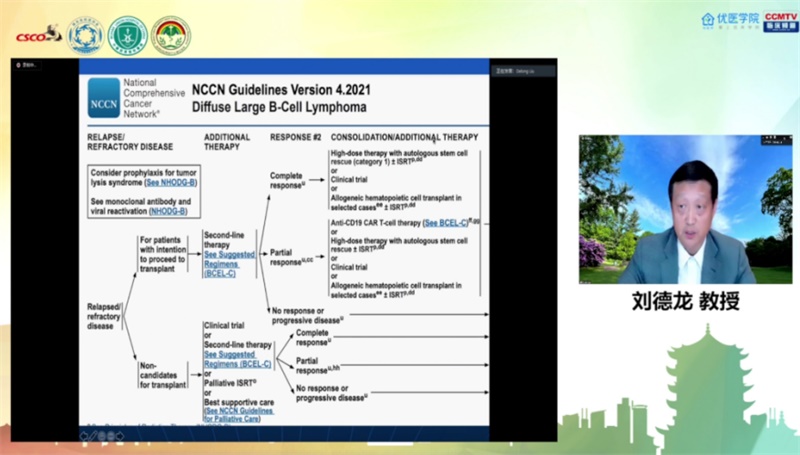Image resolution: width=800 pixels, height=455 pixels.
Task: Click the previous slide arrow in slideshow controls
Action: (x=85, y=436)
